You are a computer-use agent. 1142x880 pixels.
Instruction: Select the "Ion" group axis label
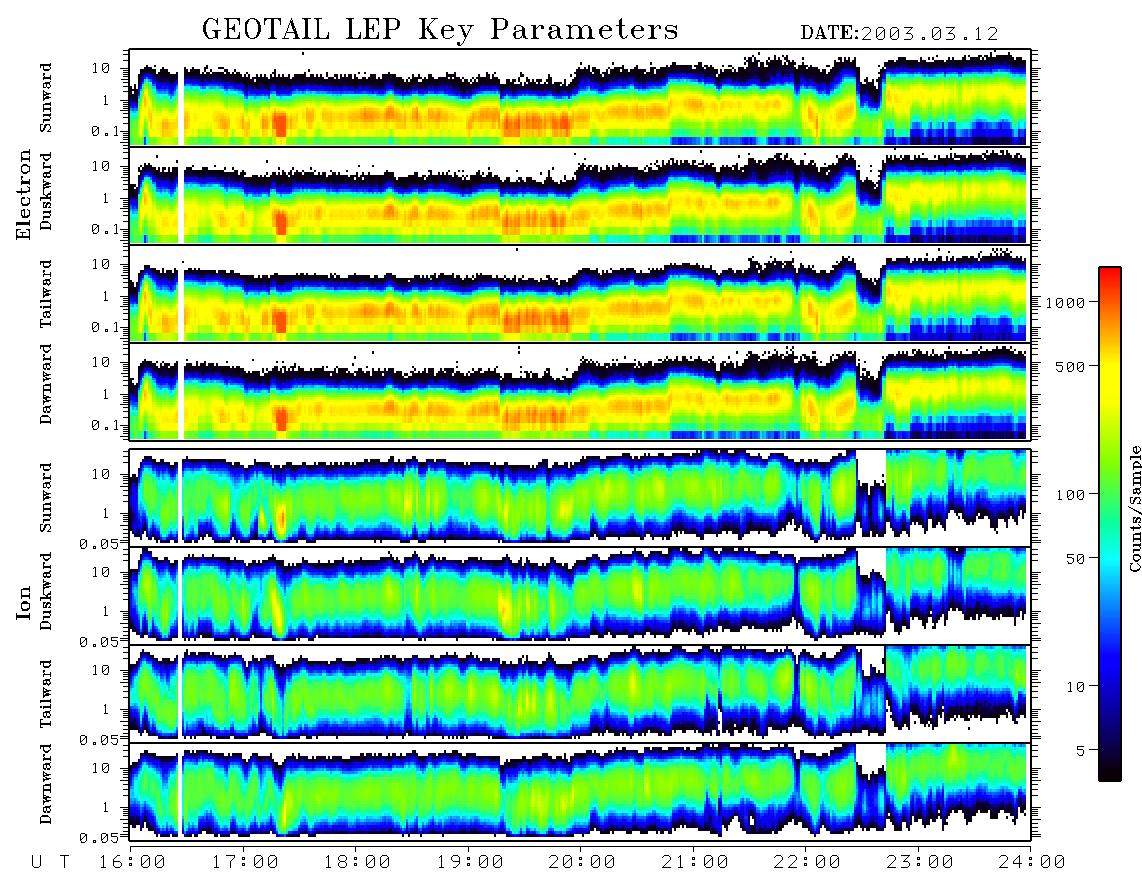pos(24,603)
